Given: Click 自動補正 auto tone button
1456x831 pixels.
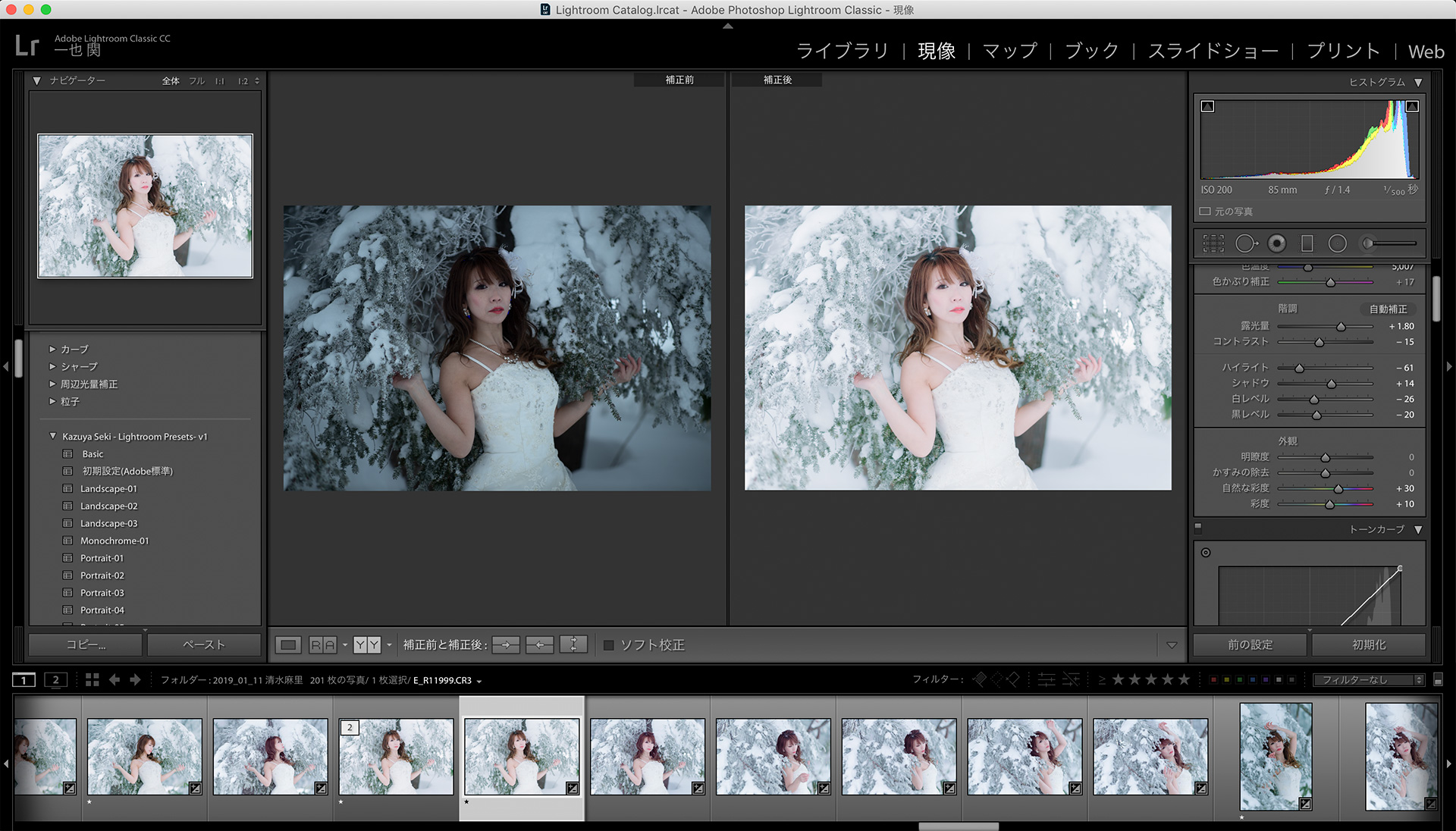Looking at the screenshot, I should click(x=1388, y=309).
